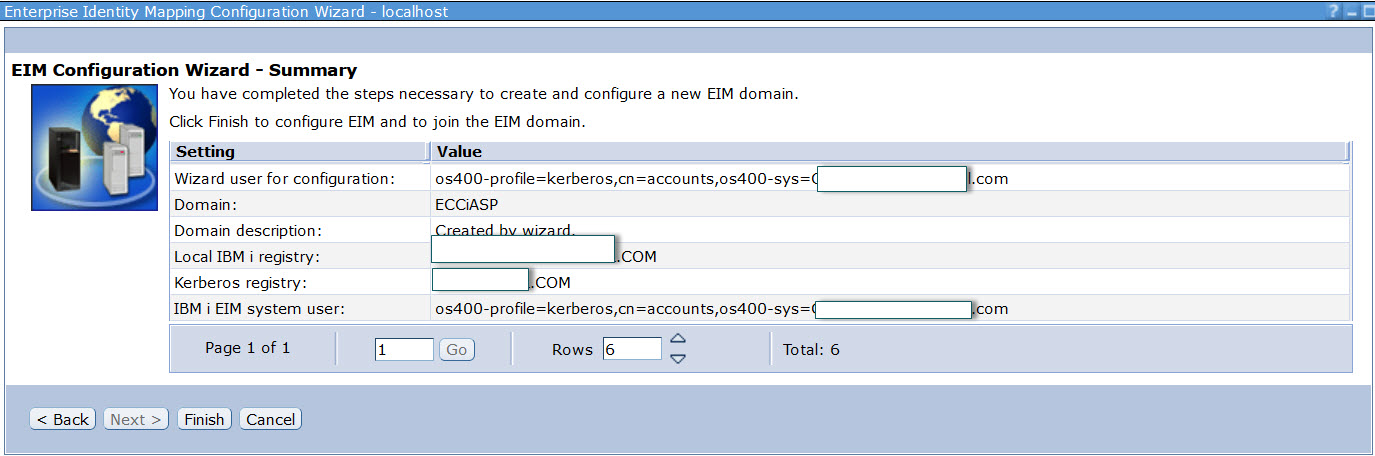Click into the Rows count field
Image resolution: width=1375 pixels, height=456 pixels.
click(631, 349)
